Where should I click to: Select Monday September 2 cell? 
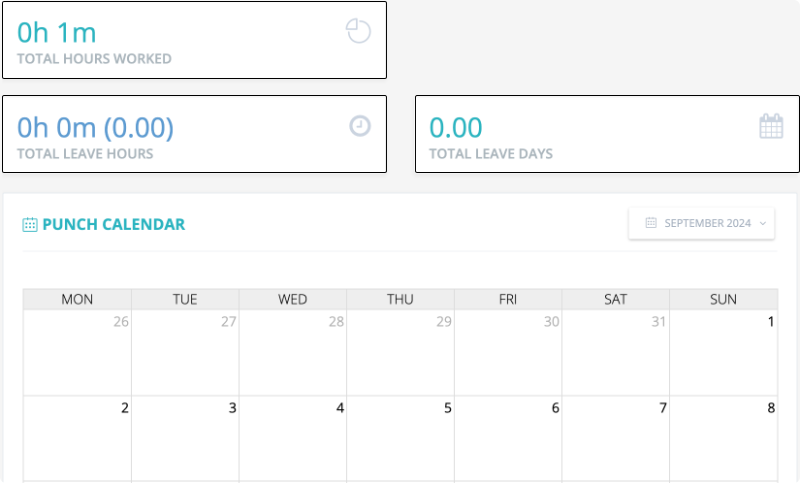pos(77,439)
